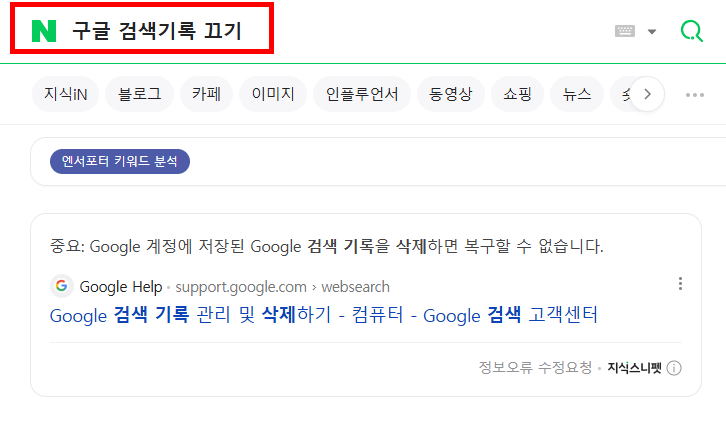Click the 엔서포터 키워드 분석 button

(x=120, y=161)
